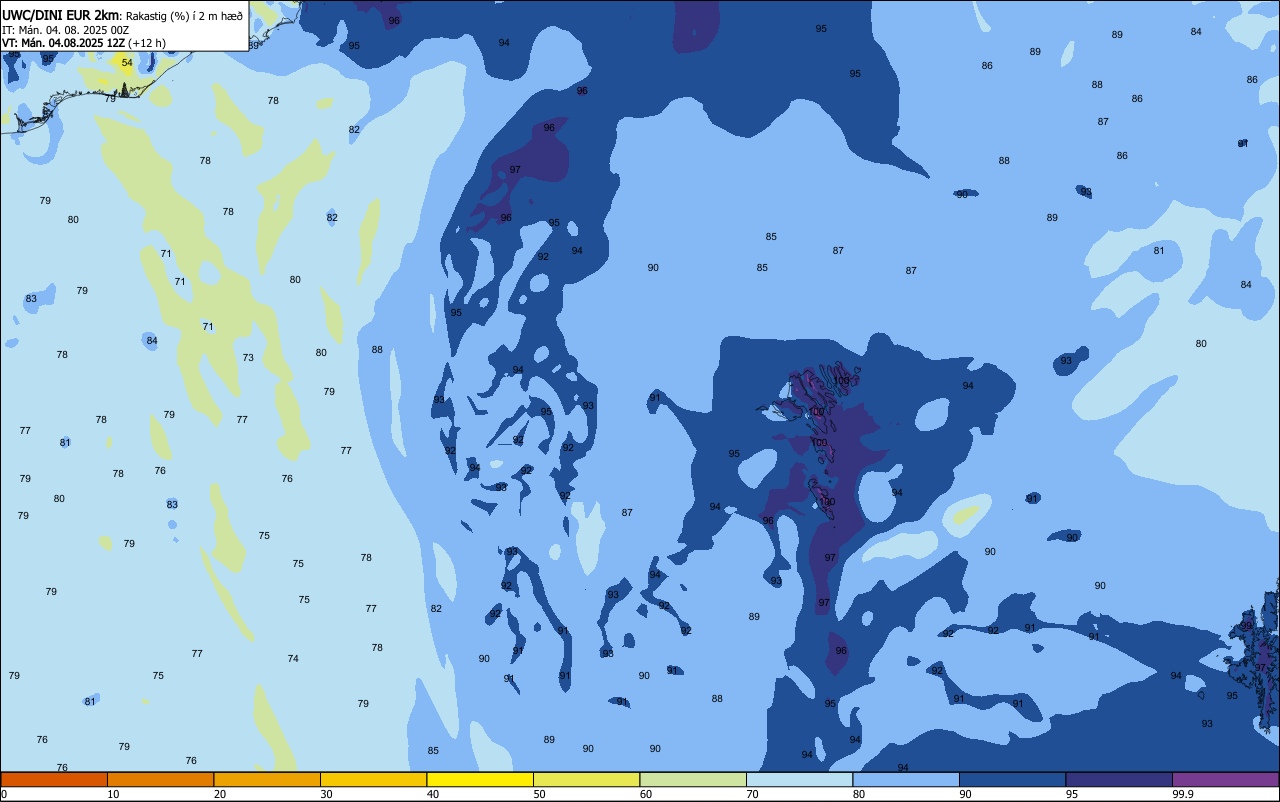Pick the pale blue 70–80 legend swatch
Image resolution: width=1280 pixels, height=802 pixels.
click(800, 779)
